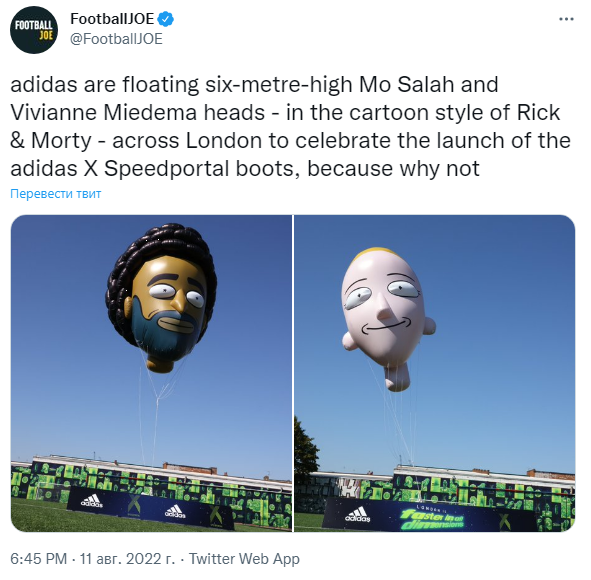Click the dark tree in right photo

click(x=306, y=449)
